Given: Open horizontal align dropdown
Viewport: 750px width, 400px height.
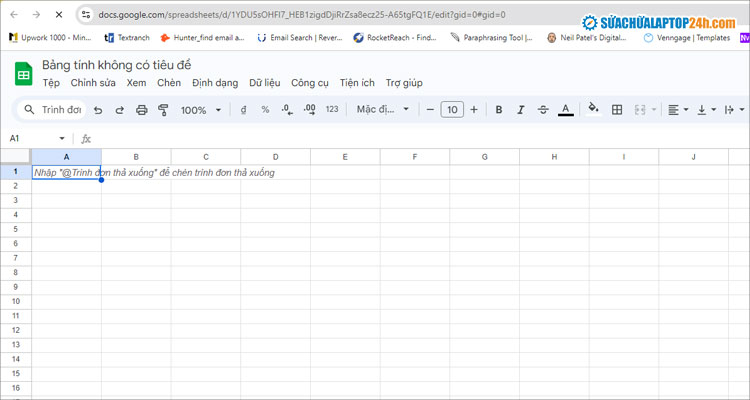Looking at the screenshot, I should pos(678,110).
